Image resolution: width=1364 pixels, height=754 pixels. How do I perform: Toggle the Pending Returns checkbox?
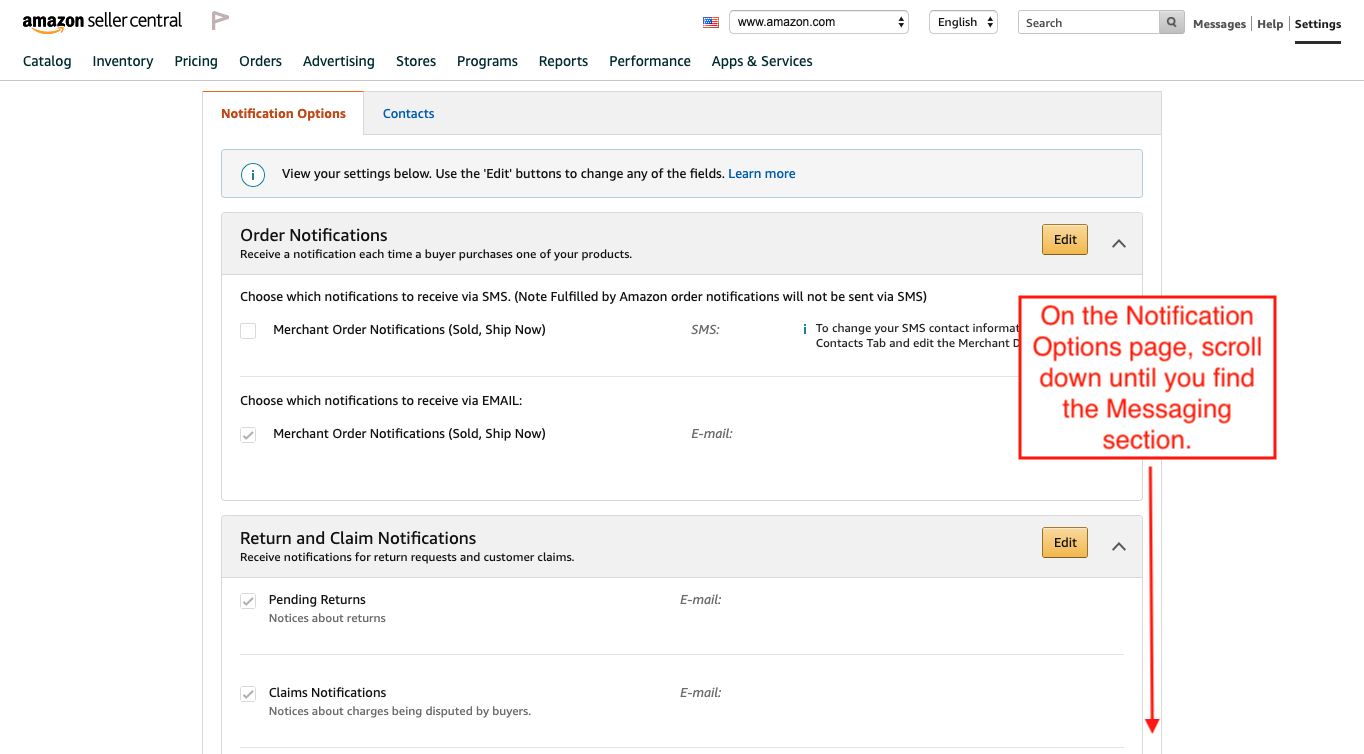pyautogui.click(x=248, y=601)
